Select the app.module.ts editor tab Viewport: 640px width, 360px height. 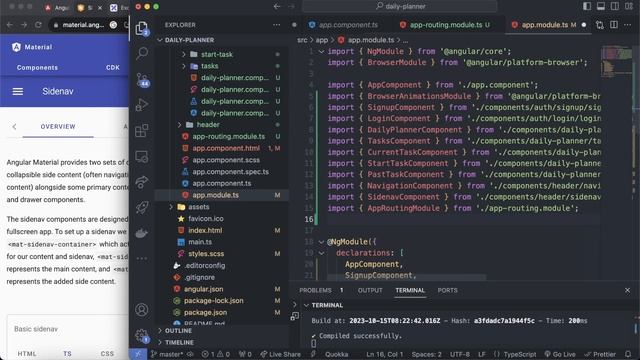tap(548, 25)
